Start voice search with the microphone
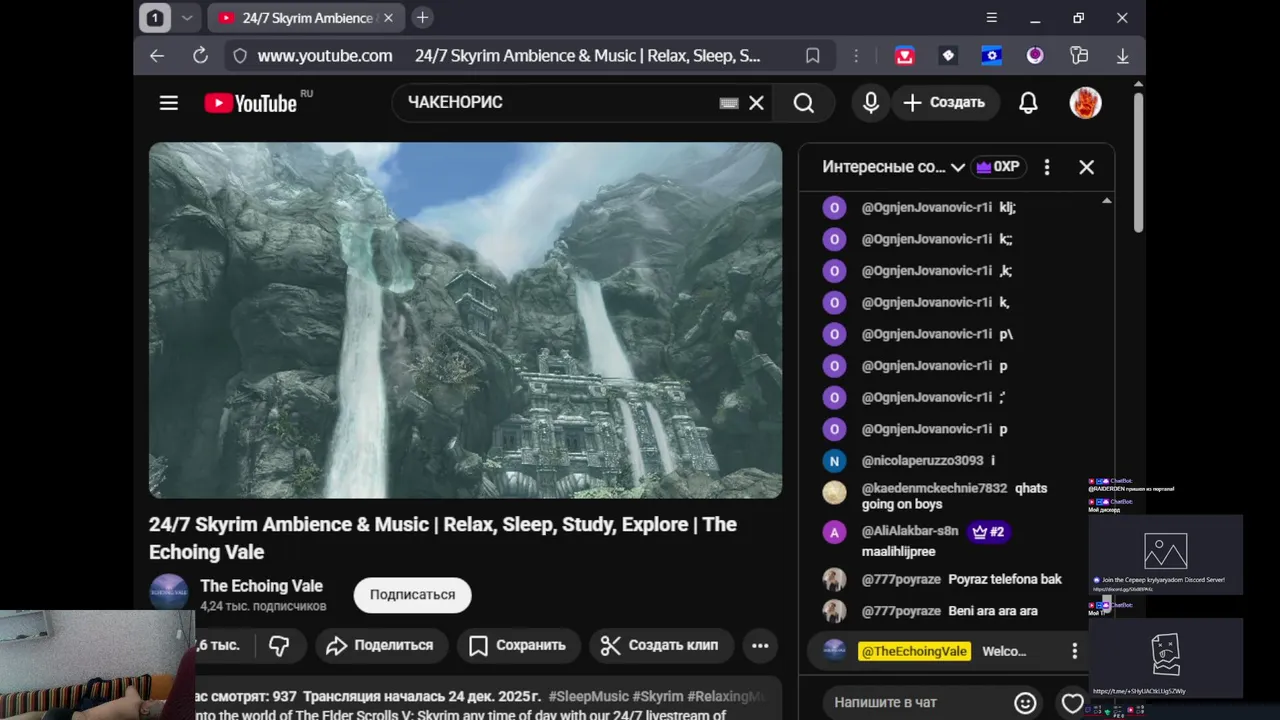This screenshot has height=720, width=1280. (871, 103)
